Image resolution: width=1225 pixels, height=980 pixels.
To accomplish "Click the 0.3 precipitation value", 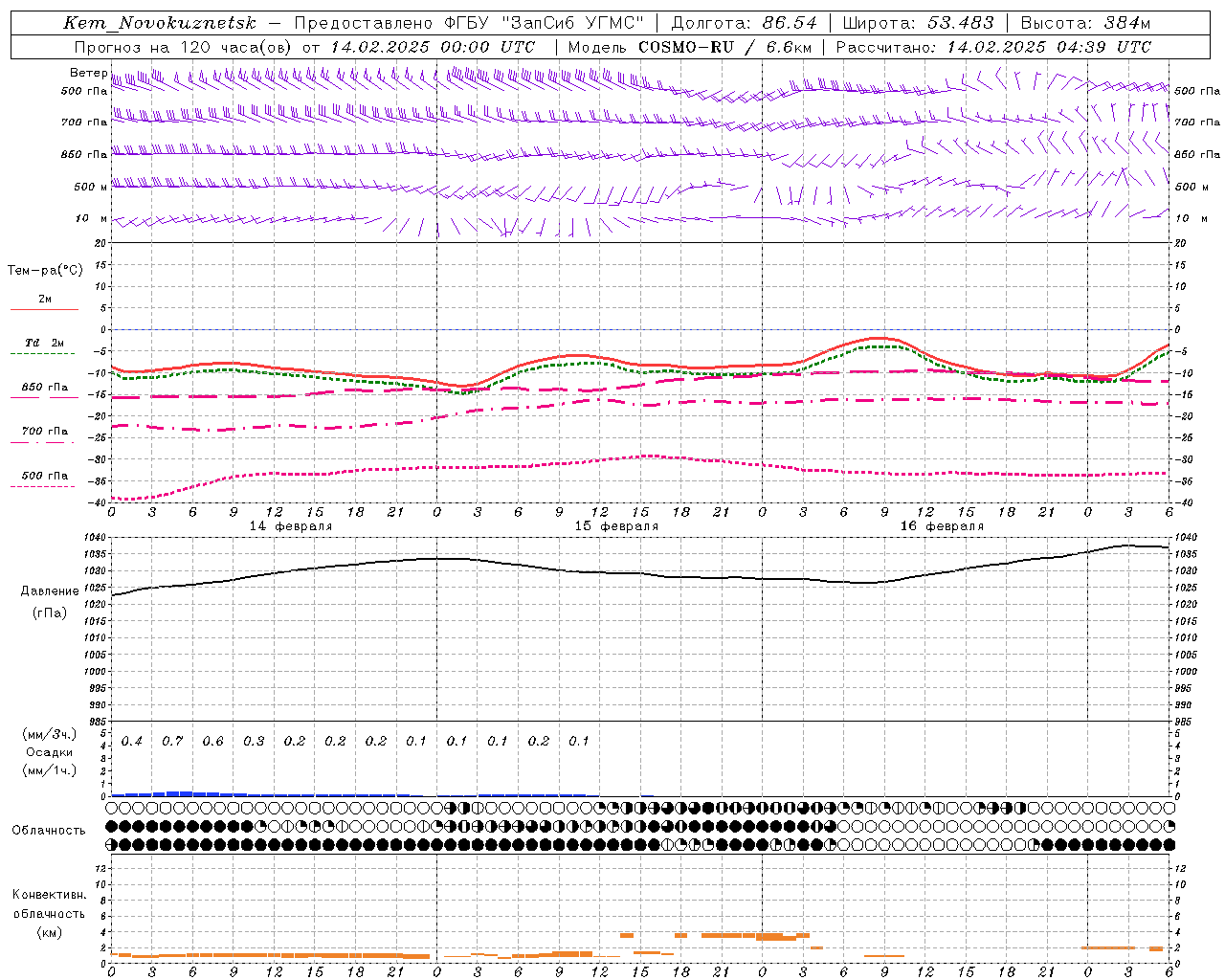I will click(254, 741).
